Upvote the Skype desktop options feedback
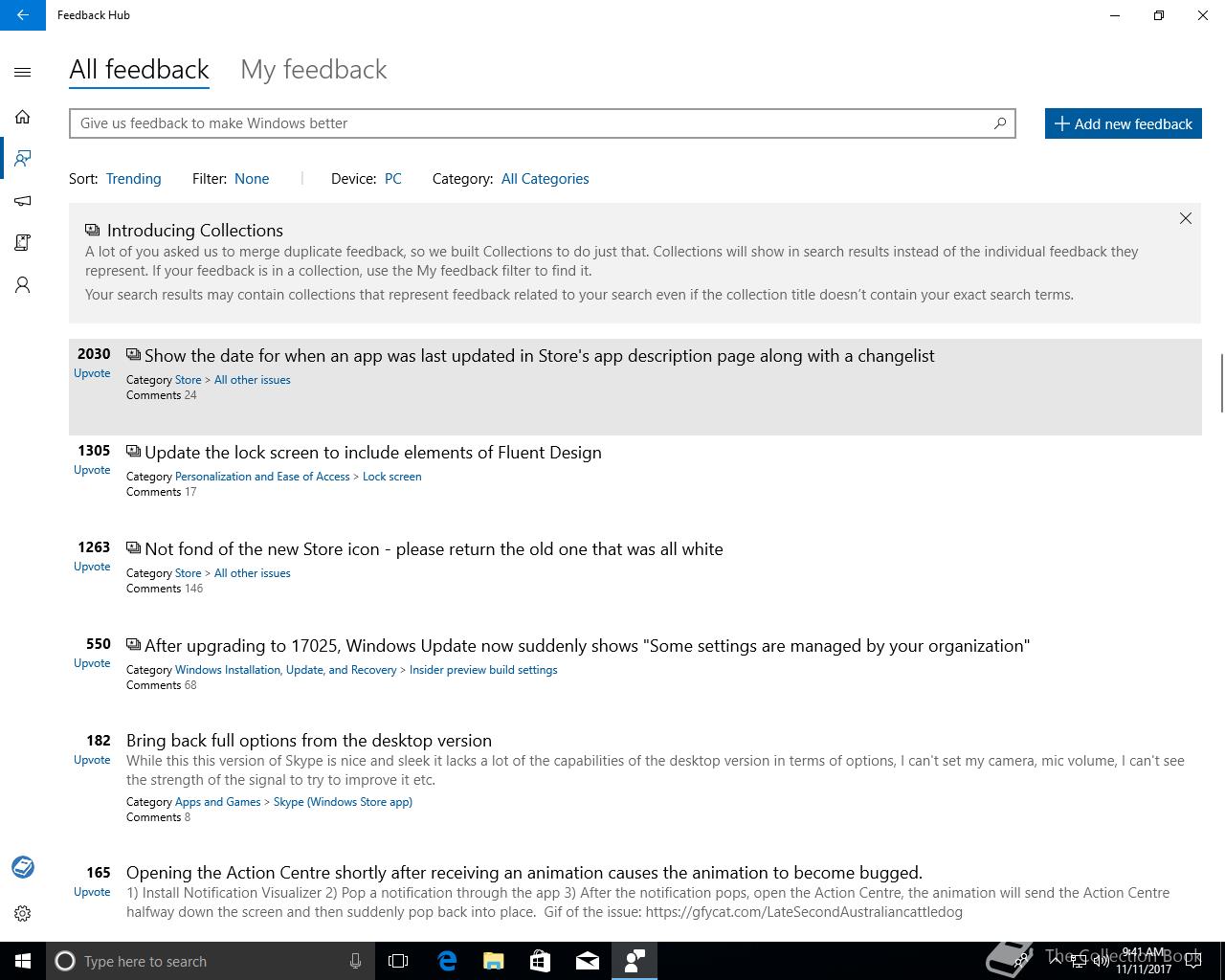The image size is (1225, 980). click(92, 760)
